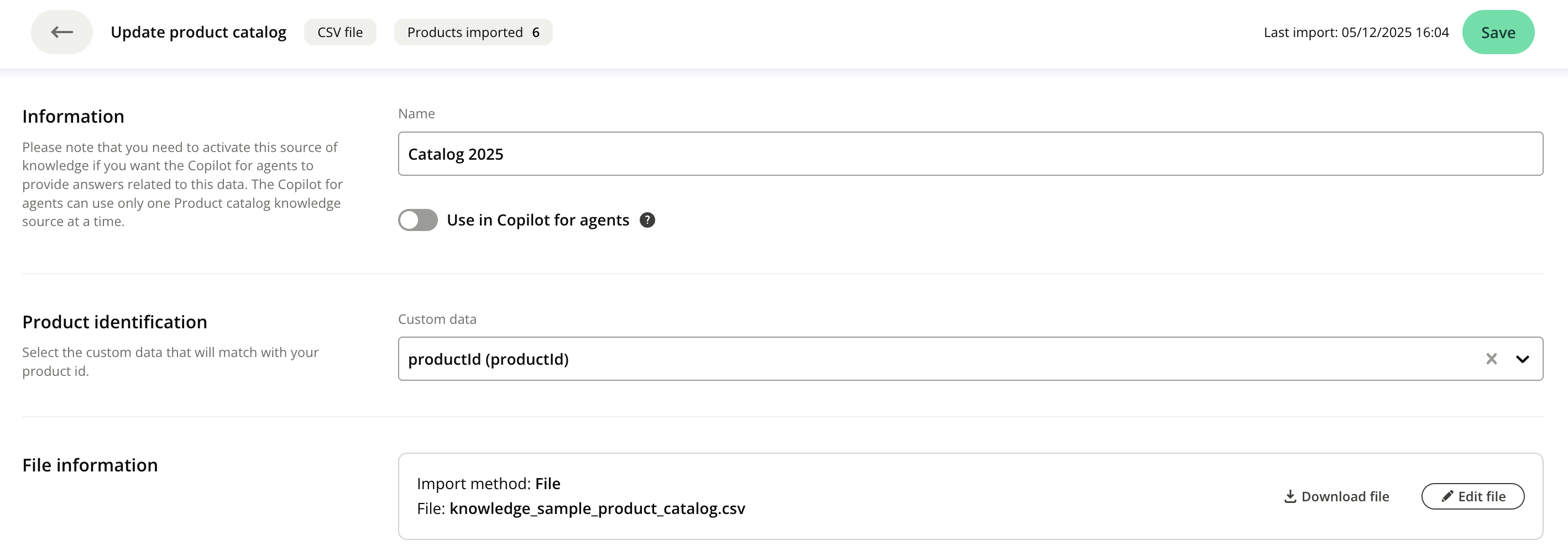Download the catalog via Download file link

tap(1345, 496)
